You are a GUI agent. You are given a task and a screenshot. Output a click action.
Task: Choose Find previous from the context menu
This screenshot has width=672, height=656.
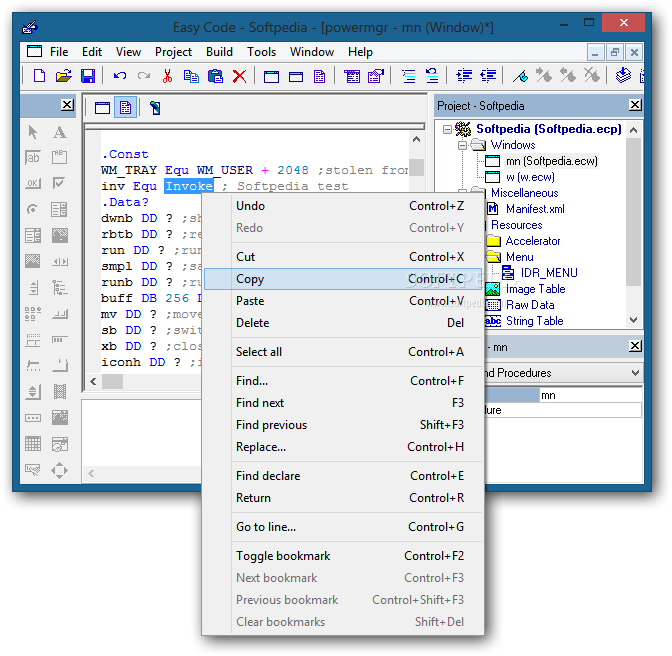tap(343, 425)
